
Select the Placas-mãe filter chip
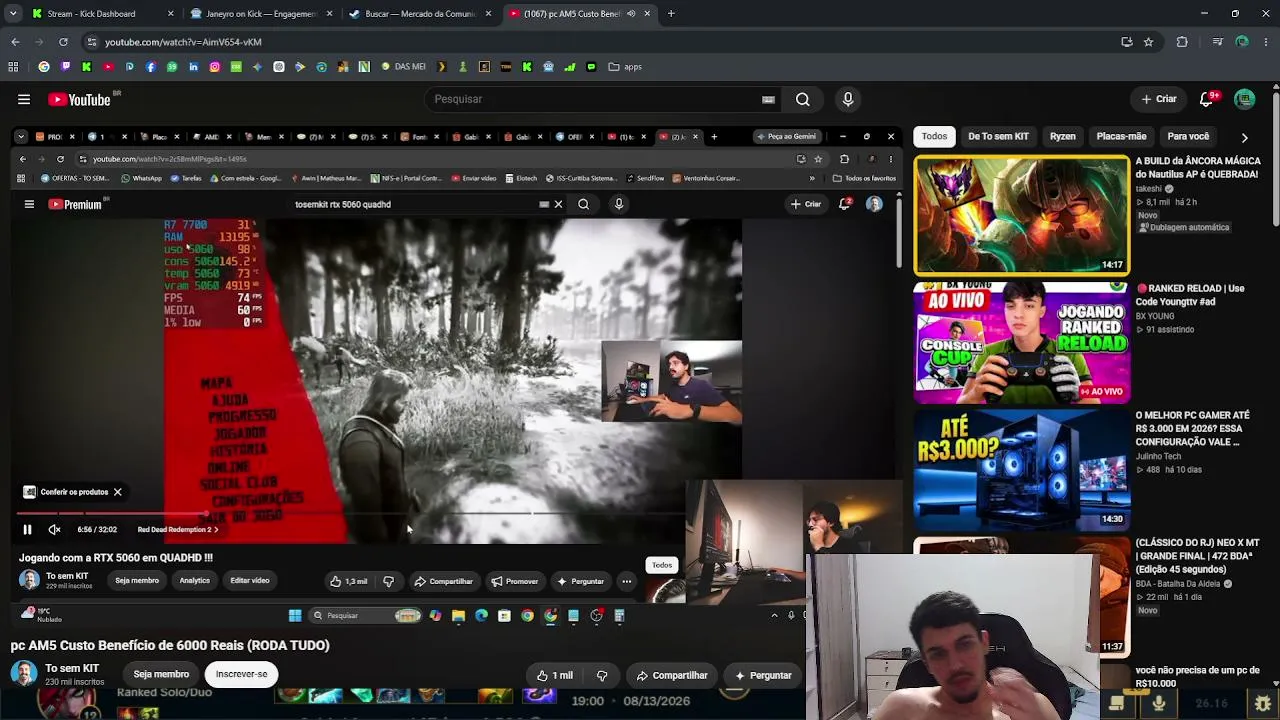coord(1121,136)
